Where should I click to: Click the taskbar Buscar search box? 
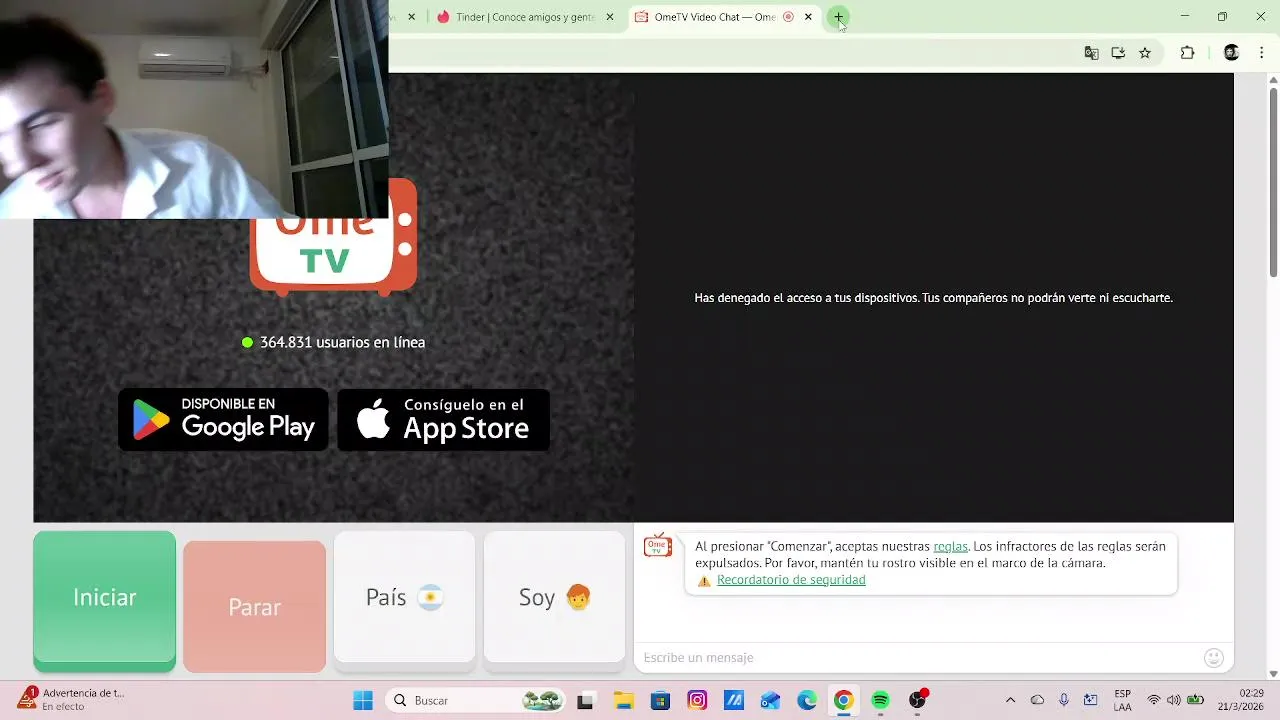478,700
